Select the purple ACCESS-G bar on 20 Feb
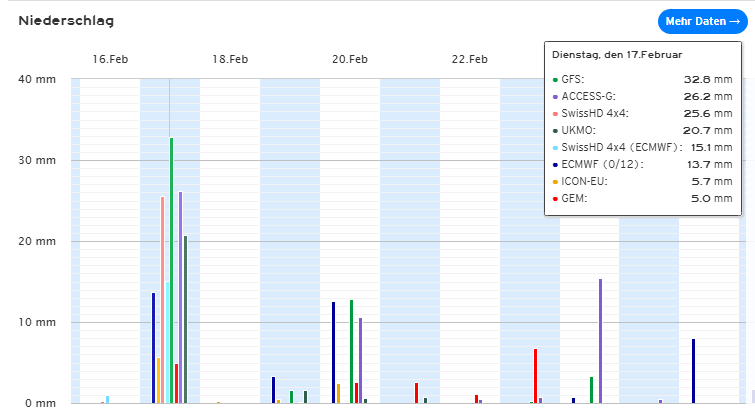Screen dimensions: 755x412 pyautogui.click(x=361, y=360)
